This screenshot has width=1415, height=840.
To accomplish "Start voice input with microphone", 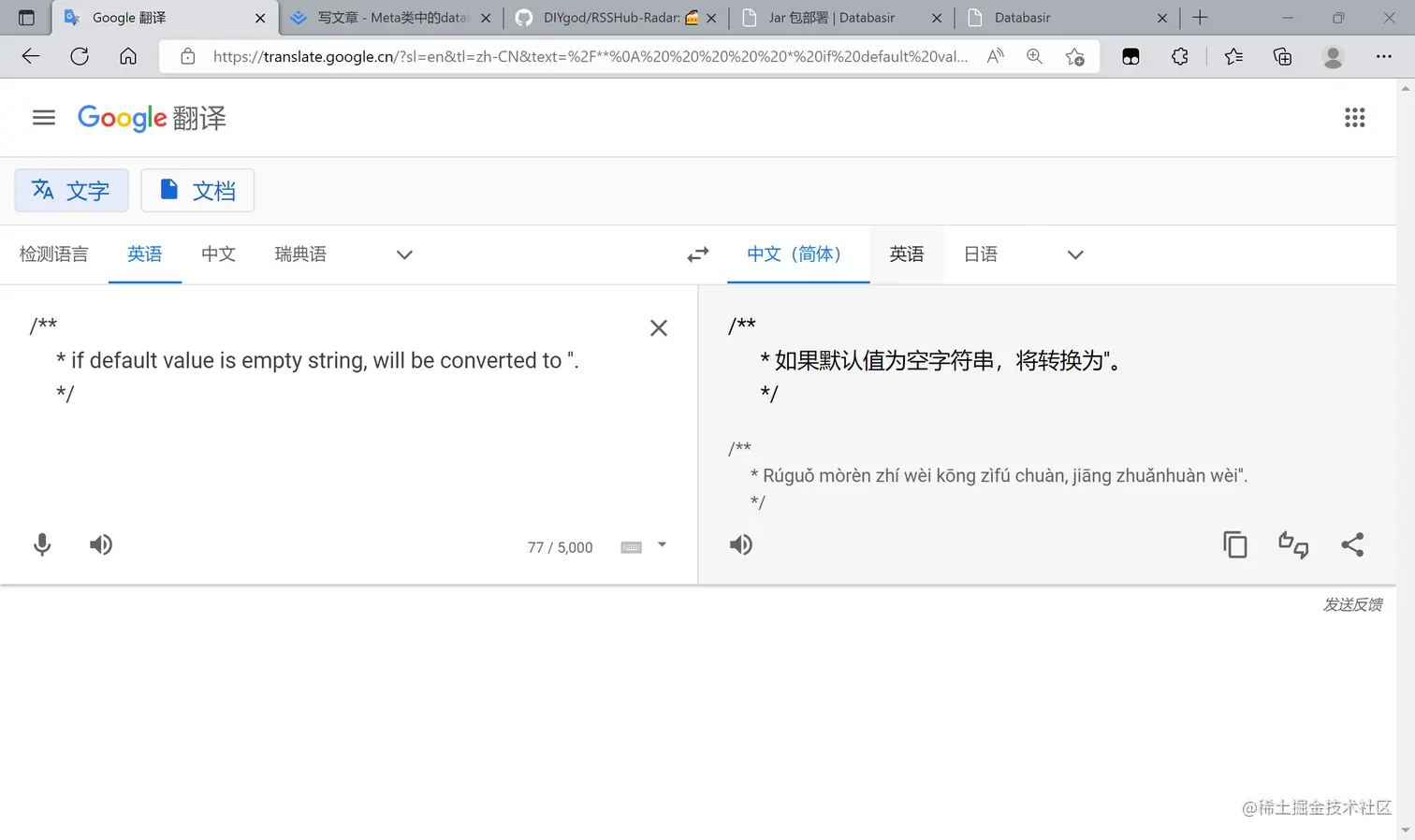I will [x=42, y=544].
